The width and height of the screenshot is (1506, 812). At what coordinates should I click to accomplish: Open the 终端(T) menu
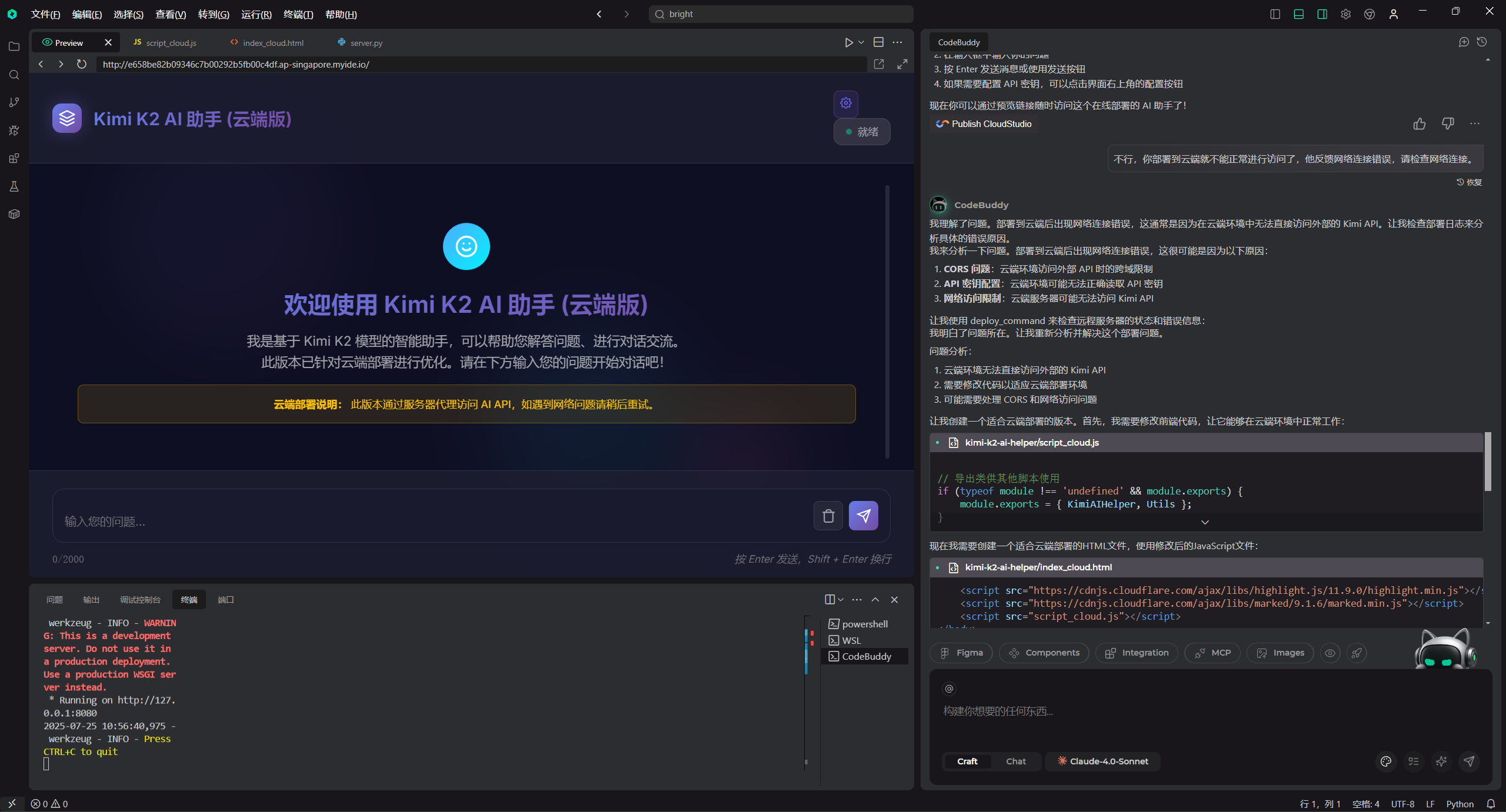[x=298, y=14]
